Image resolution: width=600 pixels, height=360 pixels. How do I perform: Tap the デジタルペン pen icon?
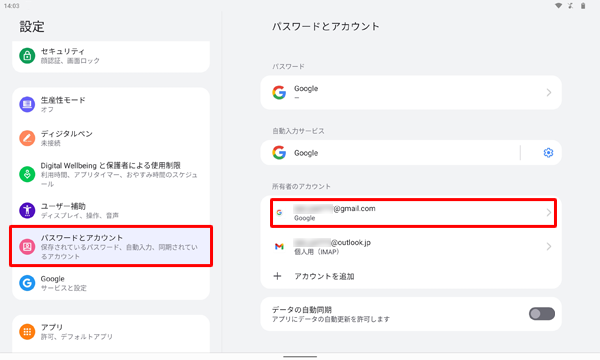pos(27,138)
